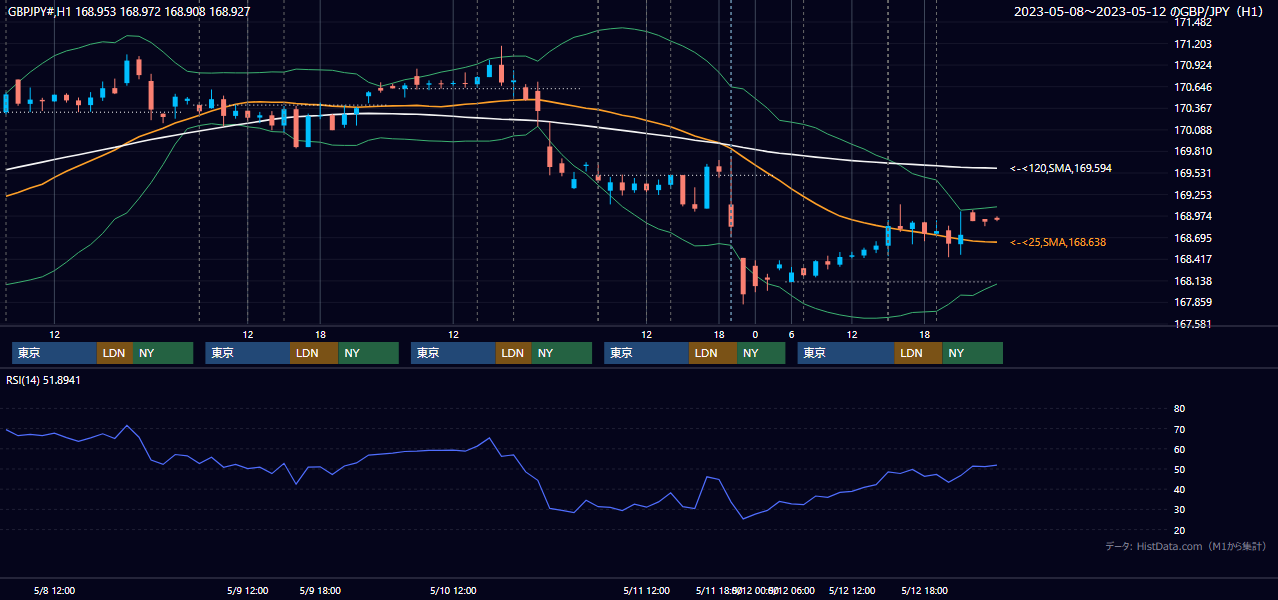This screenshot has width=1278, height=600.
Task: Click price axis value 170.367
Action: pyautogui.click(x=1193, y=109)
